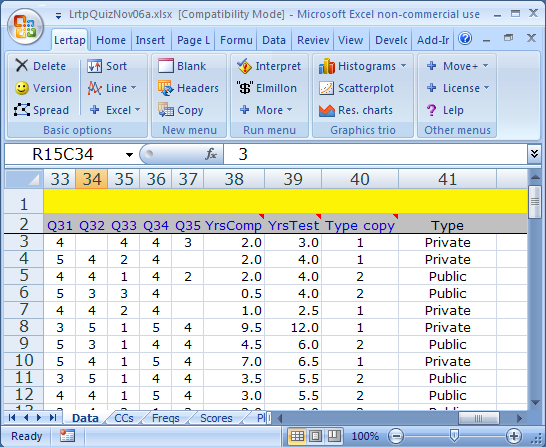Click the macro record icon in status bar

click(x=67, y=436)
